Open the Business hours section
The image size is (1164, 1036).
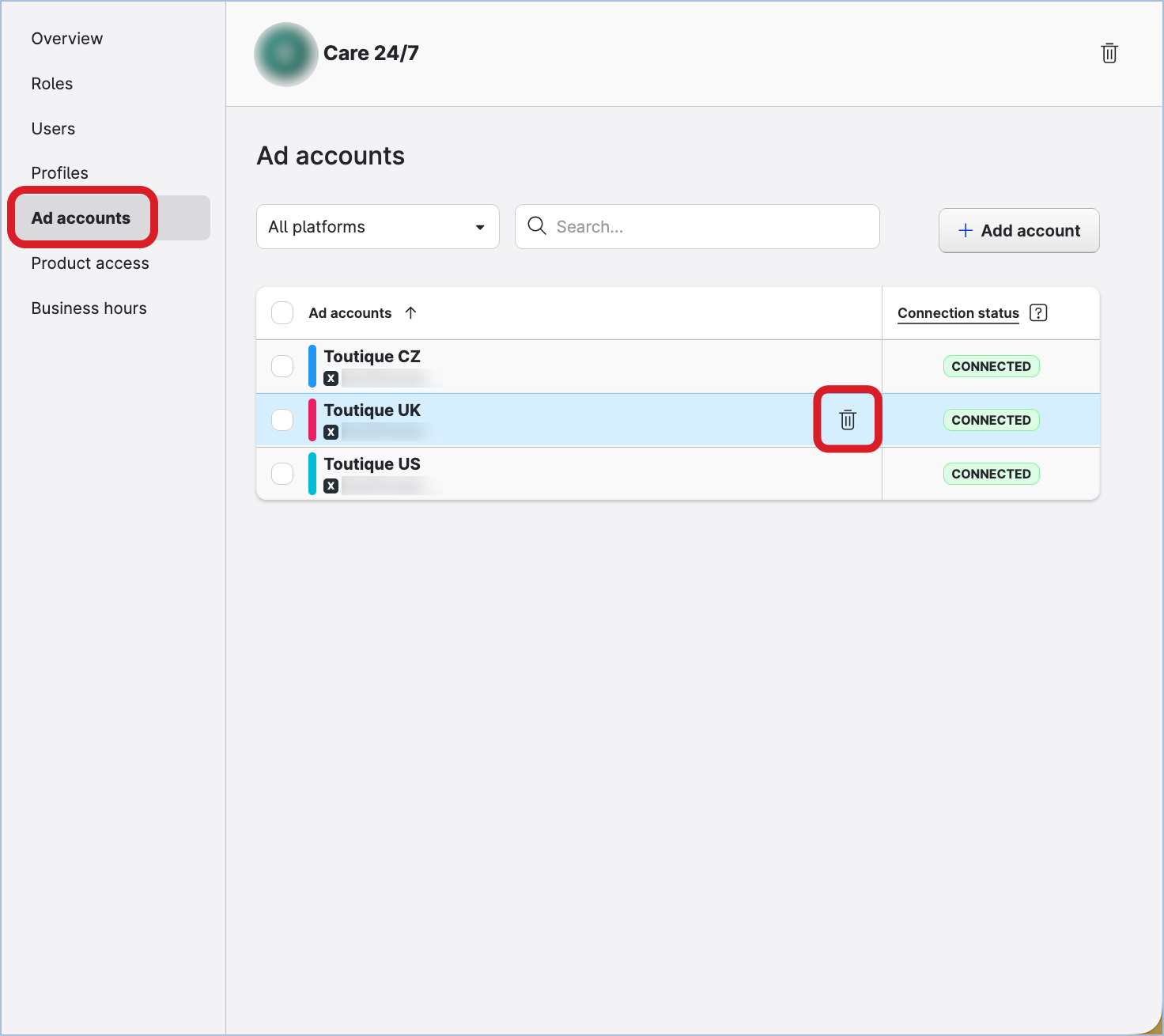pyautogui.click(x=89, y=308)
